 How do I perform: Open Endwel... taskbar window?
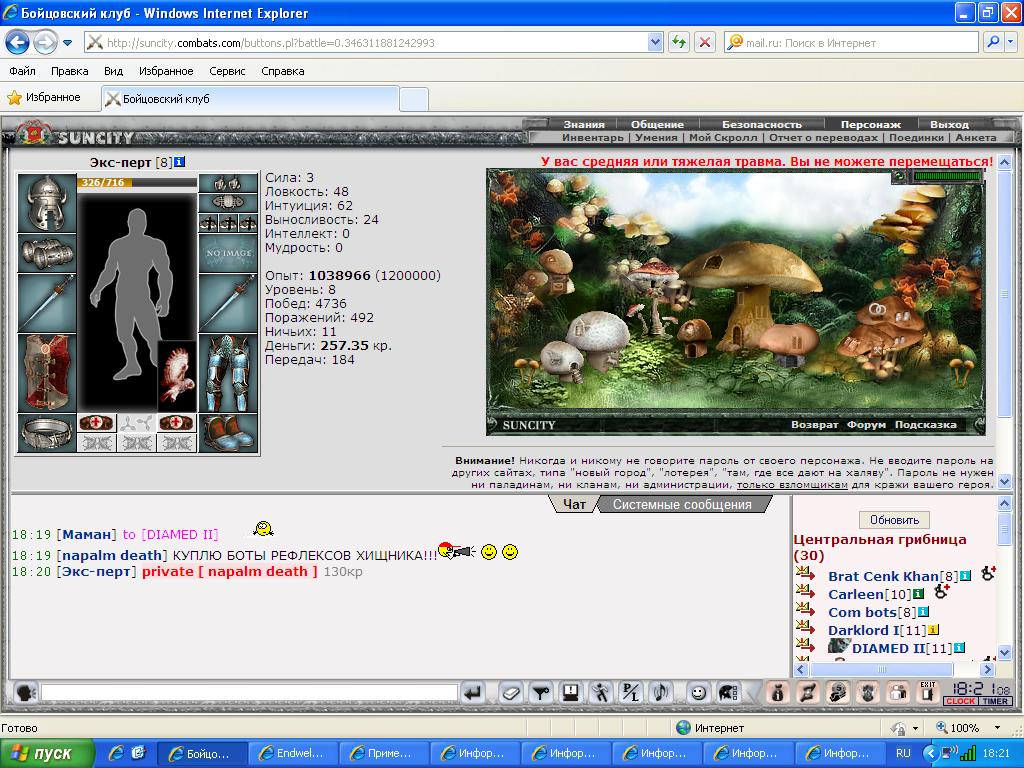click(x=293, y=753)
